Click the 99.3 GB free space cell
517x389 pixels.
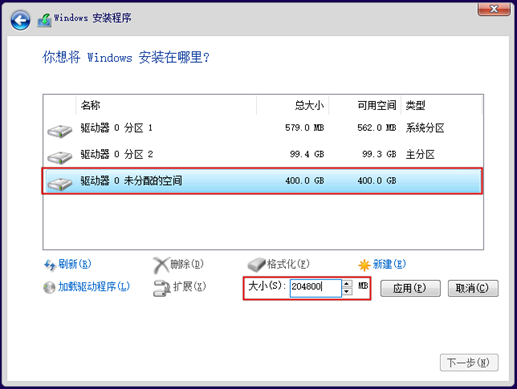(379, 154)
